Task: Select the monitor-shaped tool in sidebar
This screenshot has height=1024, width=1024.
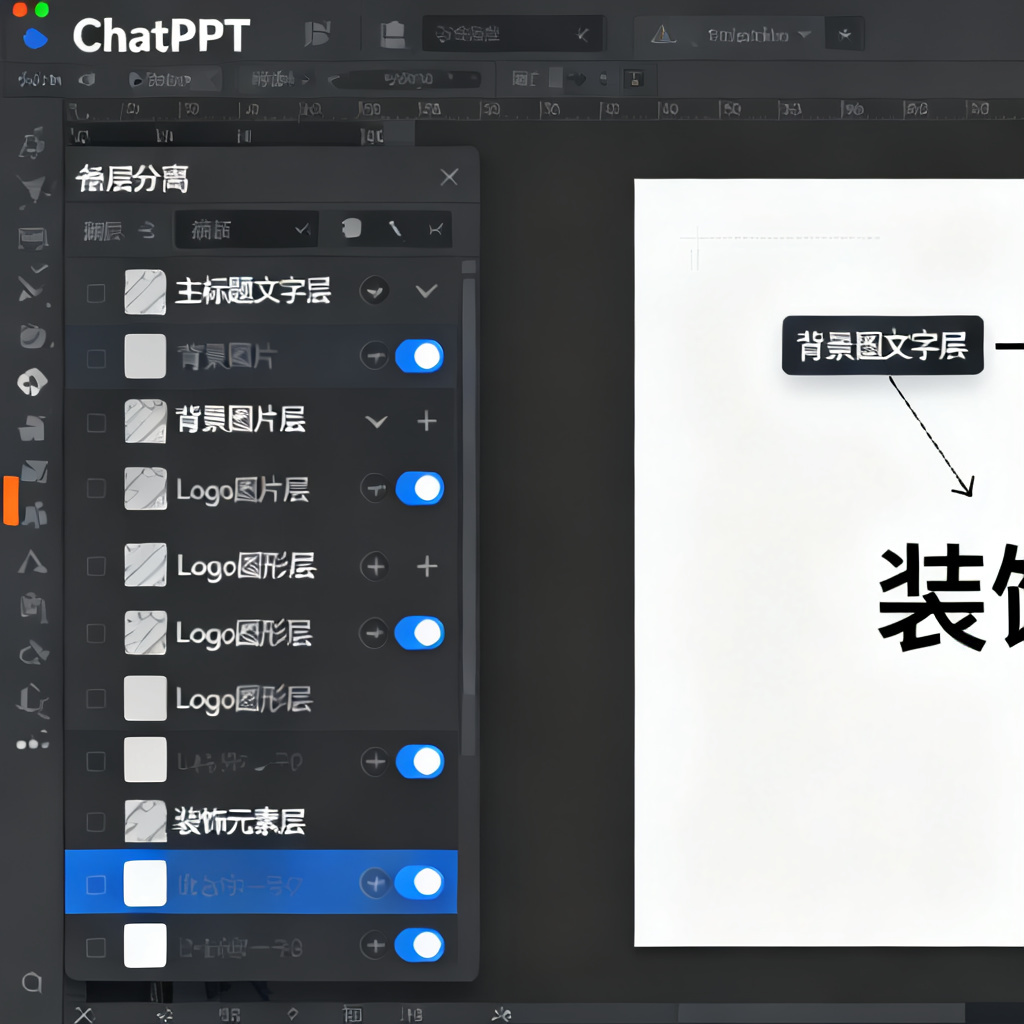Action: (33, 238)
